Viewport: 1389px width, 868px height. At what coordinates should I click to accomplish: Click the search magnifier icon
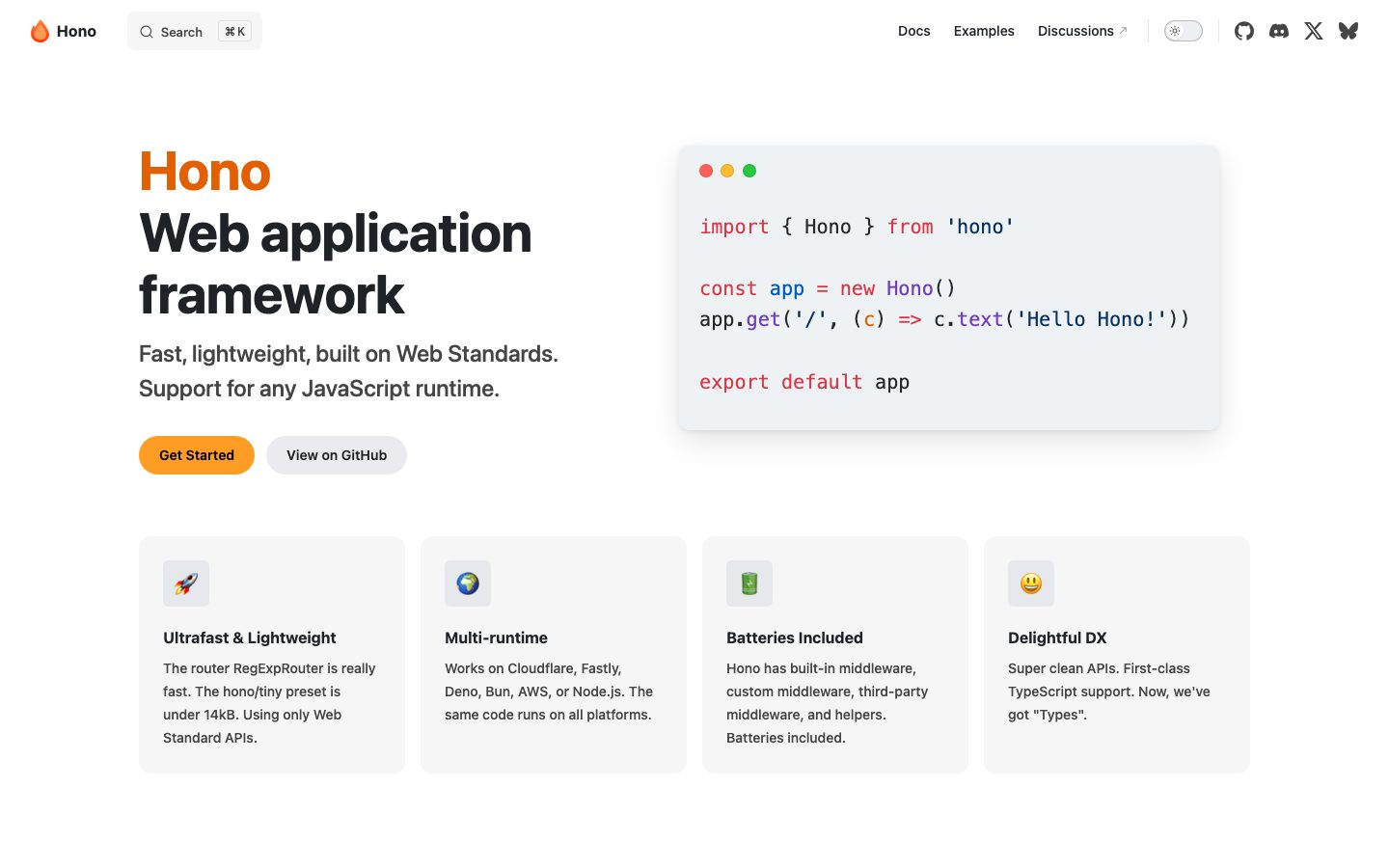click(147, 32)
